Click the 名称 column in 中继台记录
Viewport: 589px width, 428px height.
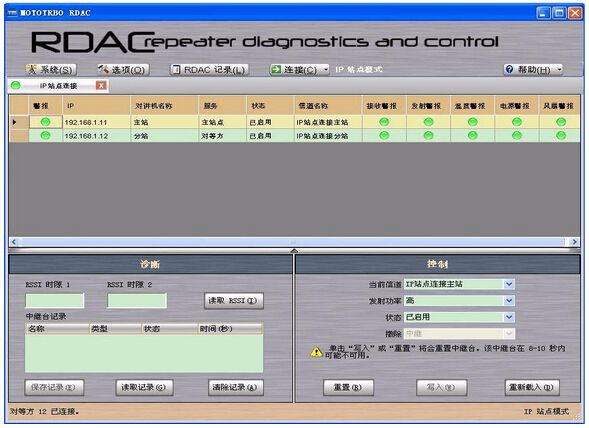tap(57, 328)
